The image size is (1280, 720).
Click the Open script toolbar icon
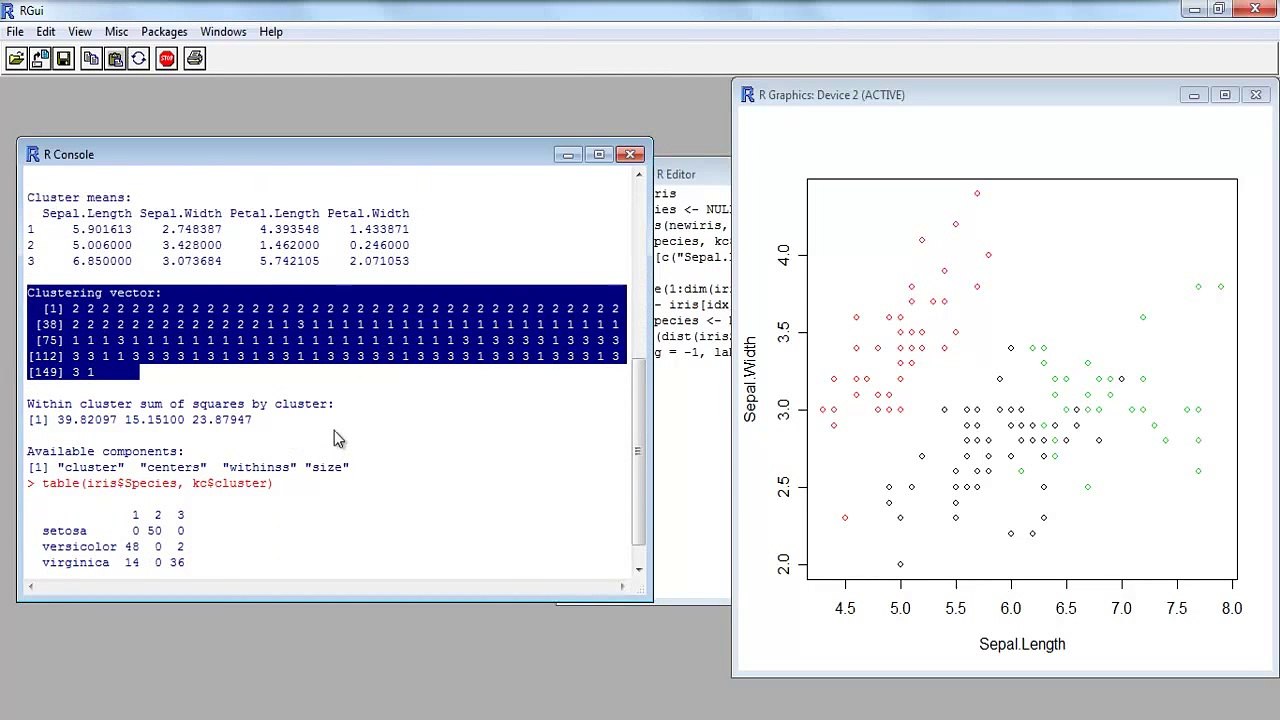(16, 59)
